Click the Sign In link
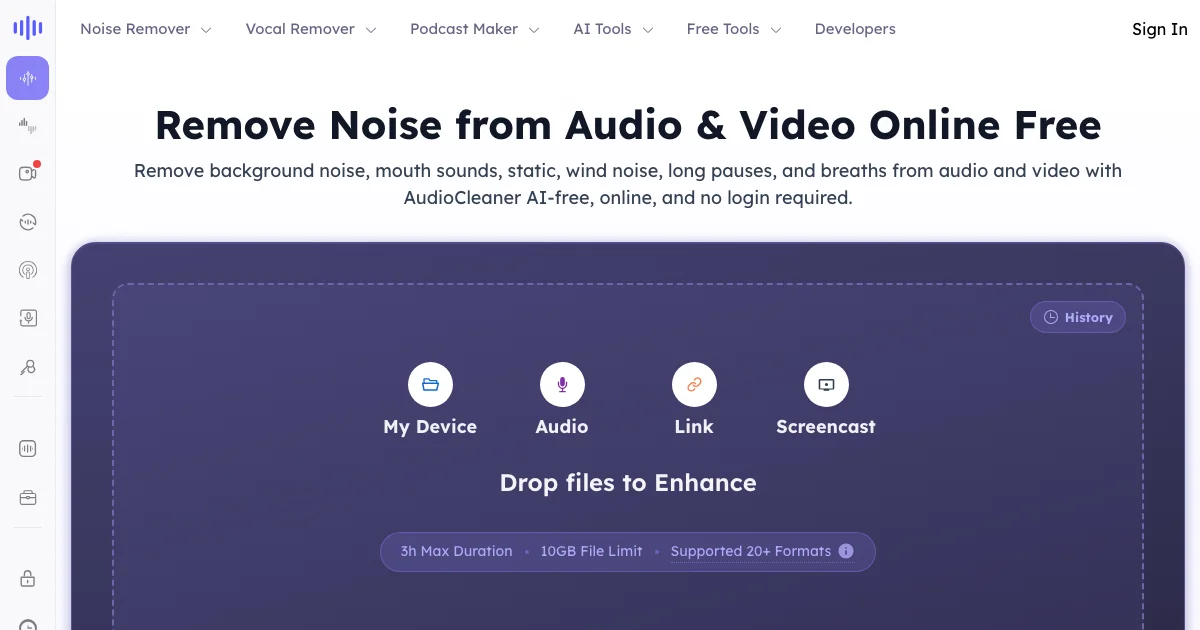The height and width of the screenshot is (630, 1200). click(1160, 29)
